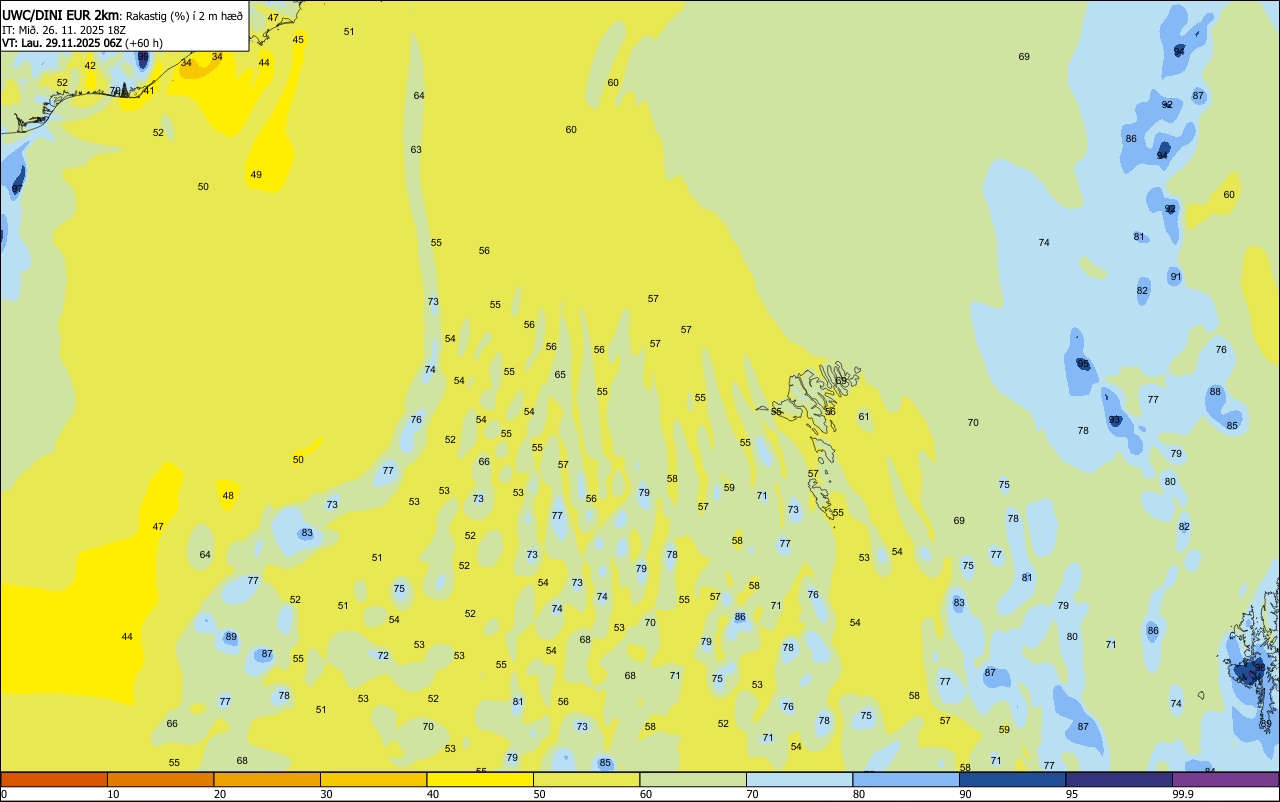This screenshot has height=802, width=1280.
Task: Click the legend scale label '30'
Action: (x=326, y=794)
